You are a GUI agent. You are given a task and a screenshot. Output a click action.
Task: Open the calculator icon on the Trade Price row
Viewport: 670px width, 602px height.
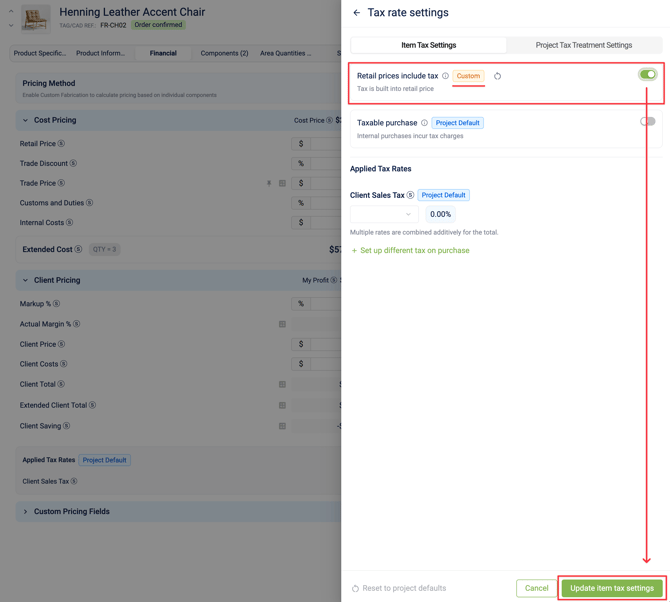(x=282, y=183)
